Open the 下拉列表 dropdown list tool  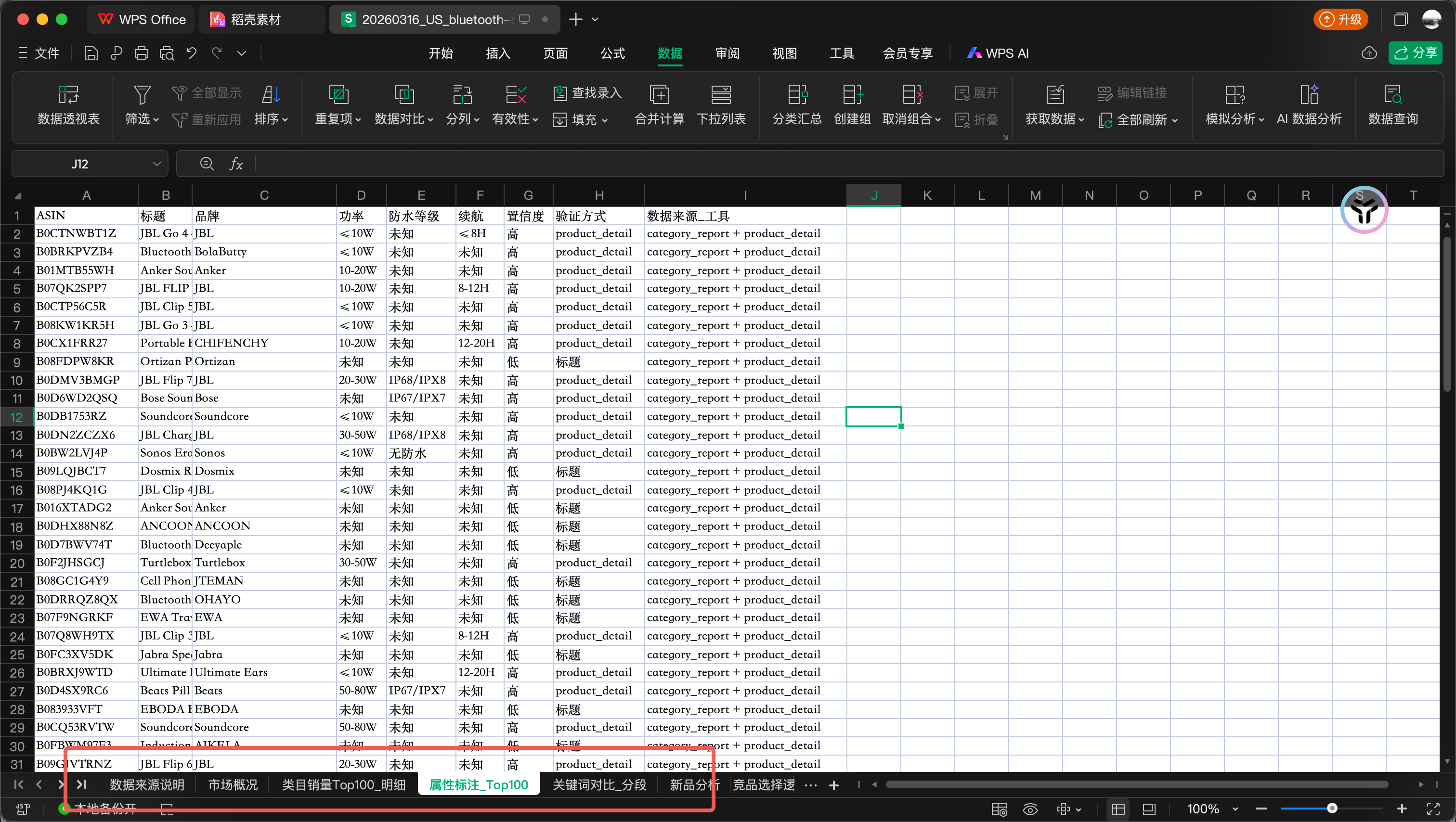point(721,94)
